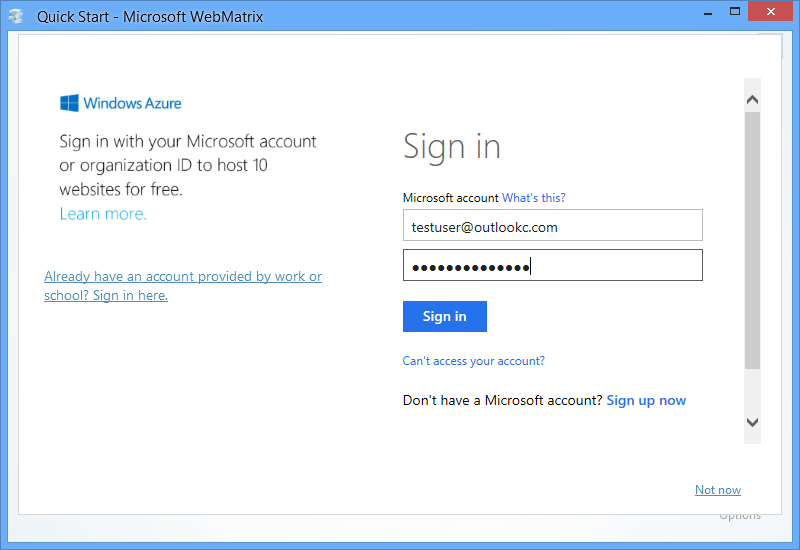Click the scrollbar up arrow
The height and width of the screenshot is (550, 800).
tap(752, 99)
